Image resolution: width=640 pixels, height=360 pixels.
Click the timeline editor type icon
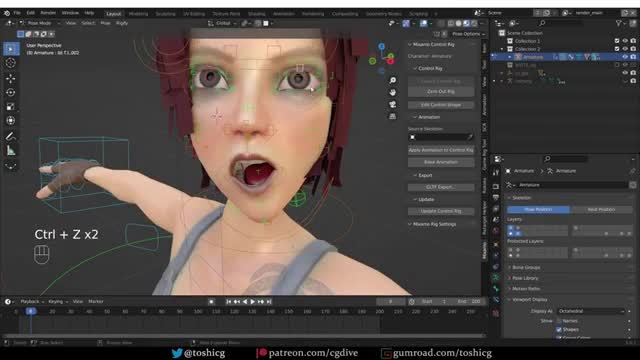click(8, 302)
